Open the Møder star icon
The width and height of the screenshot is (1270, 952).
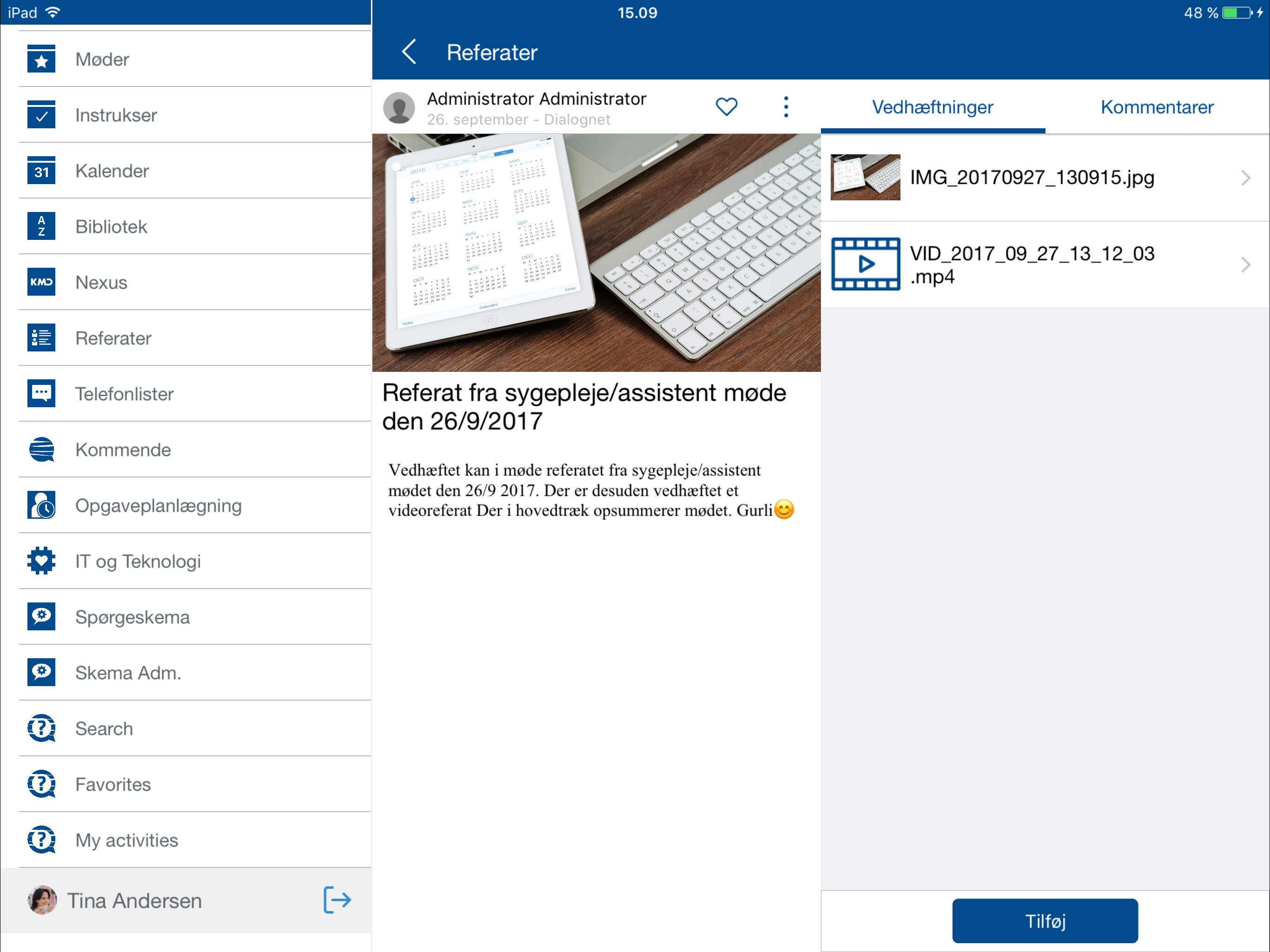pyautogui.click(x=41, y=59)
